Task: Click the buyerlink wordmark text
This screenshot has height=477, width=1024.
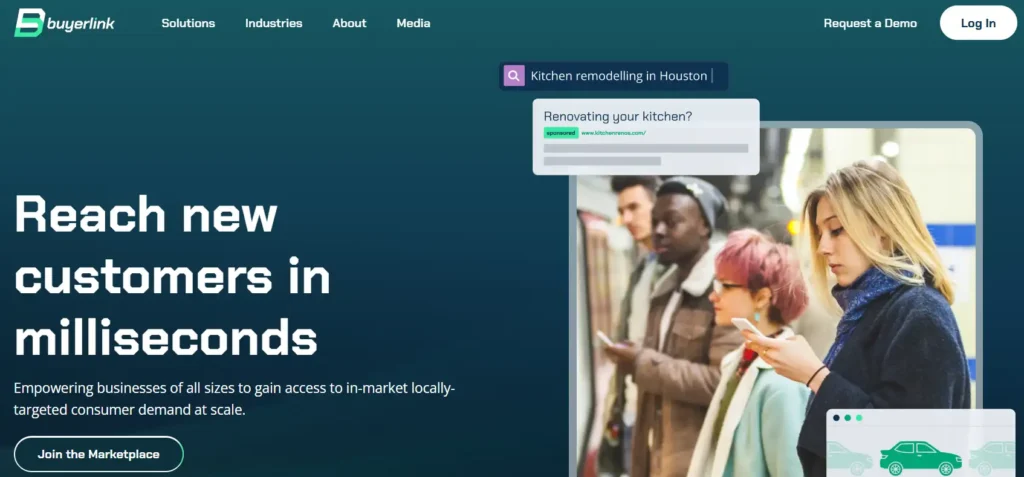Action: pos(81,24)
